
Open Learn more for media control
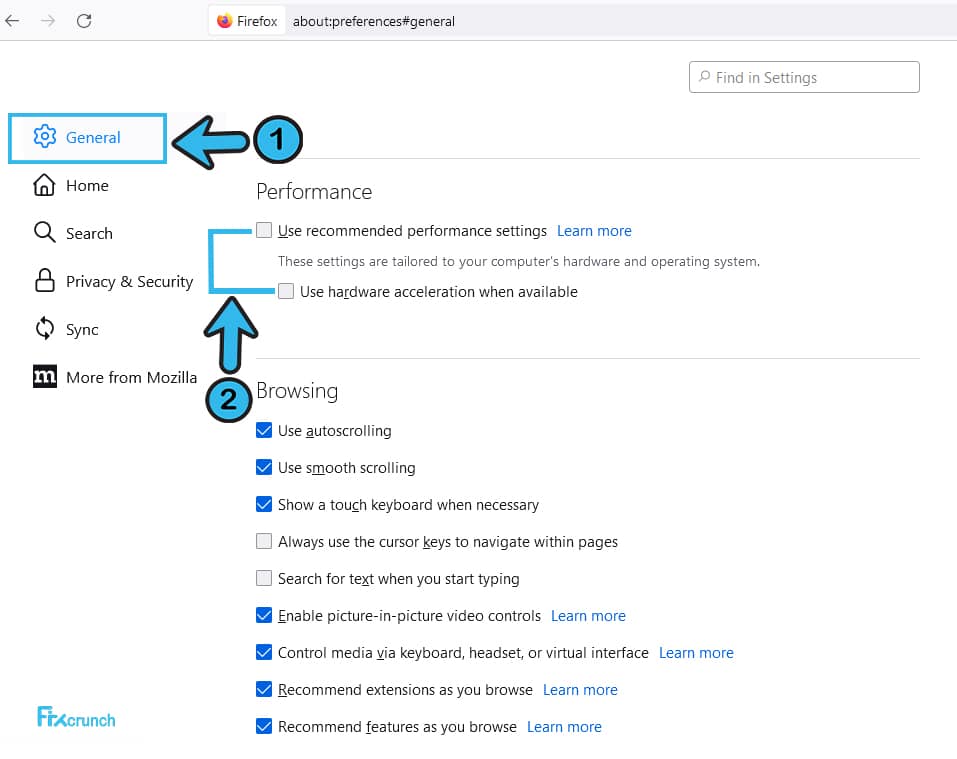point(696,653)
